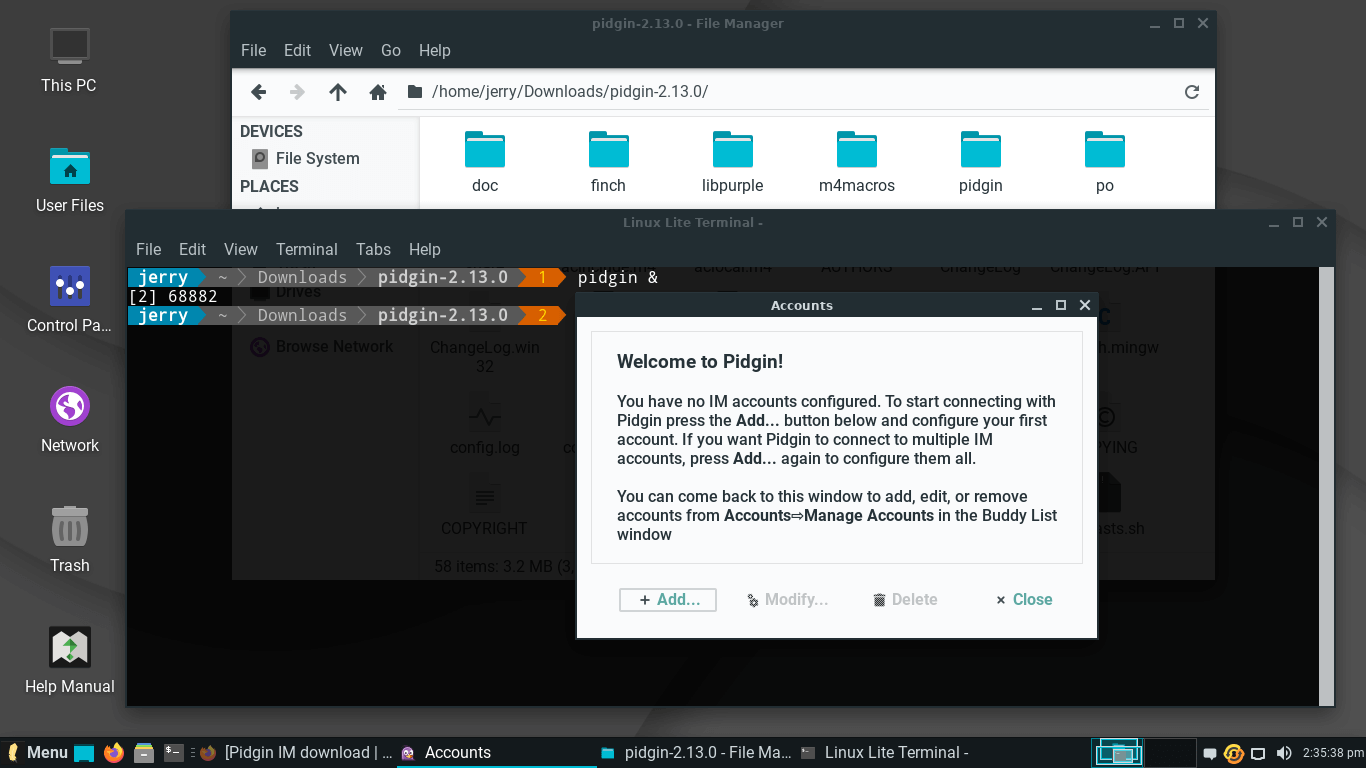Open the Tabs menu in the terminal
This screenshot has height=768, width=1366.
coord(373,249)
